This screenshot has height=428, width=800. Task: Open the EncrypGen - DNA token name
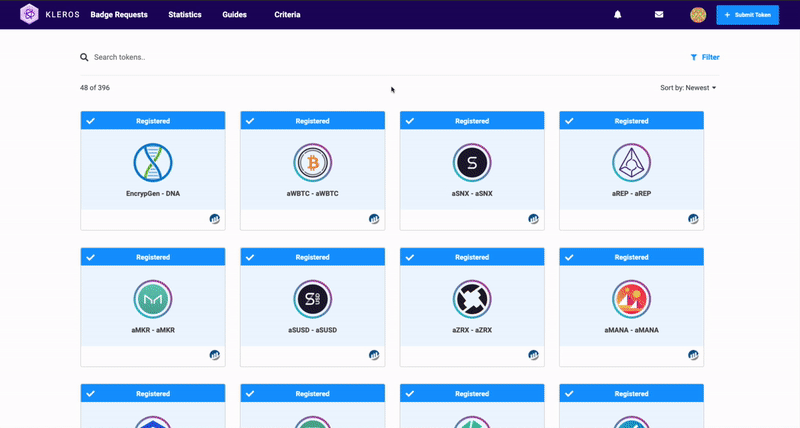click(153, 194)
